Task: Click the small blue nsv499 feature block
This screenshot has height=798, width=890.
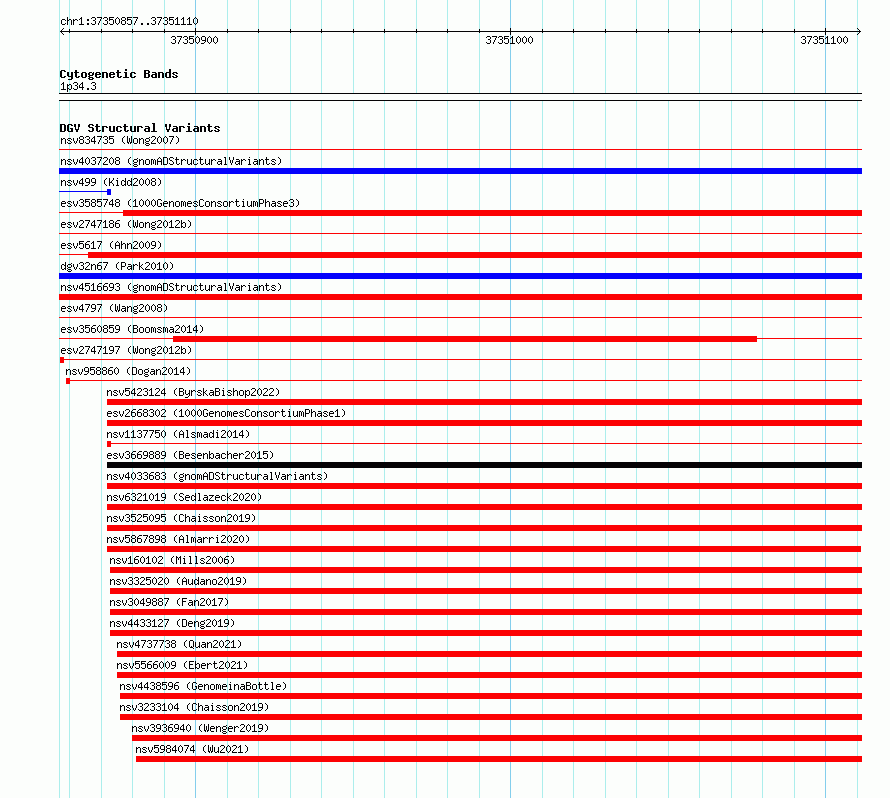Action: pyautogui.click(x=109, y=192)
